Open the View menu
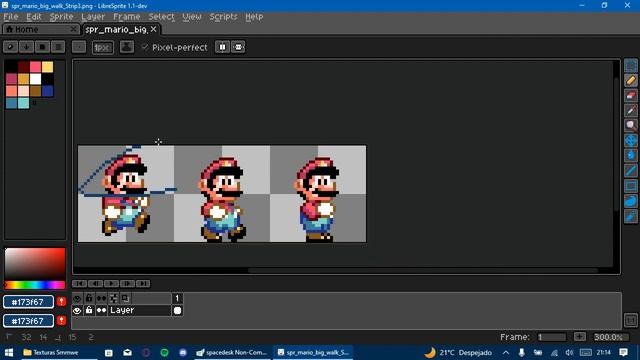The width and height of the screenshot is (640, 360). click(192, 17)
